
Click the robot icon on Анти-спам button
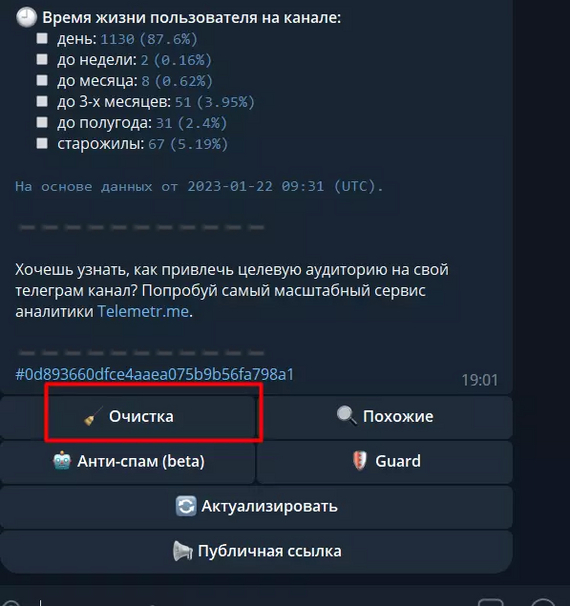[62, 461]
